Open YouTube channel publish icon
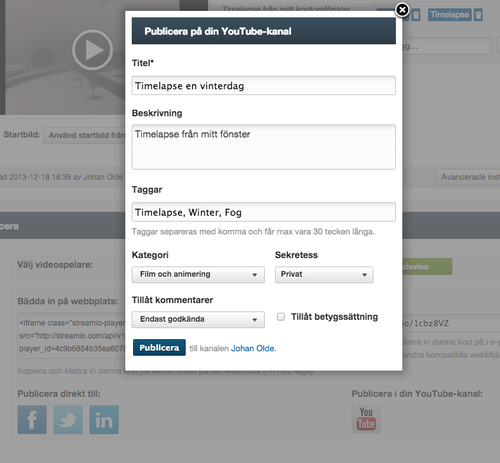Viewport: 500px width, 463px height. point(366,419)
